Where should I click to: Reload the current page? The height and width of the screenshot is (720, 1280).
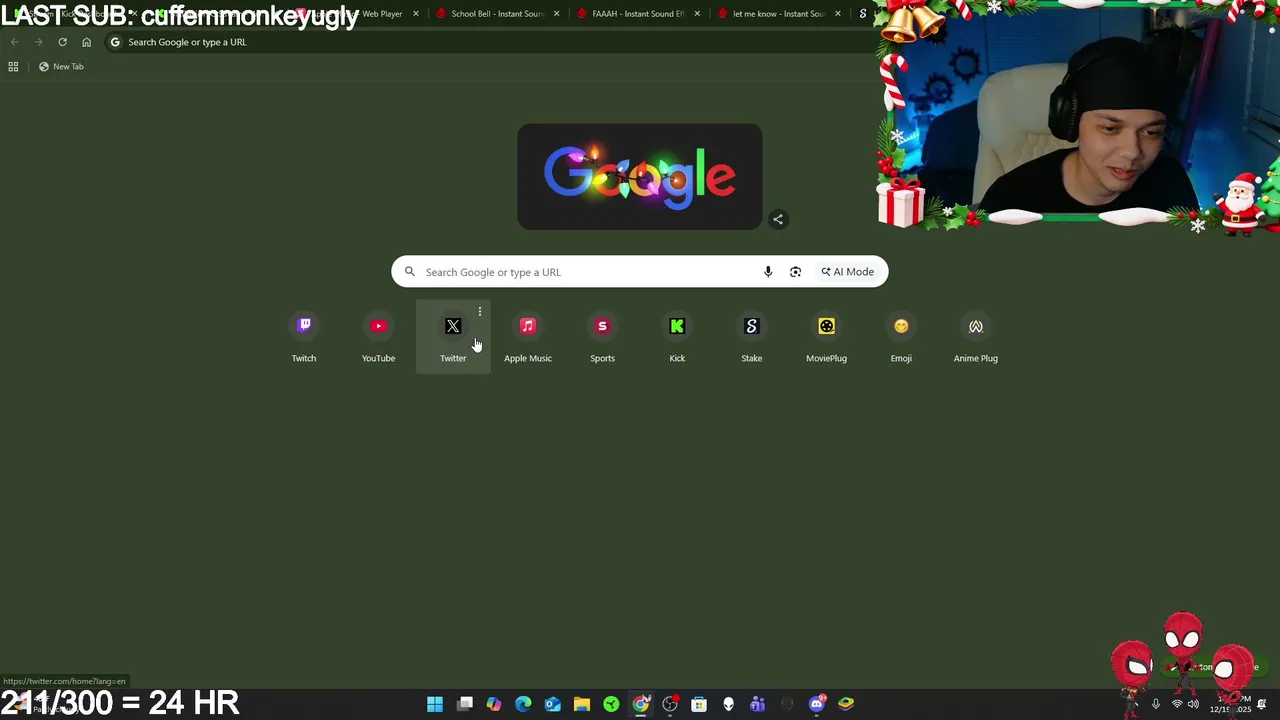click(x=62, y=42)
